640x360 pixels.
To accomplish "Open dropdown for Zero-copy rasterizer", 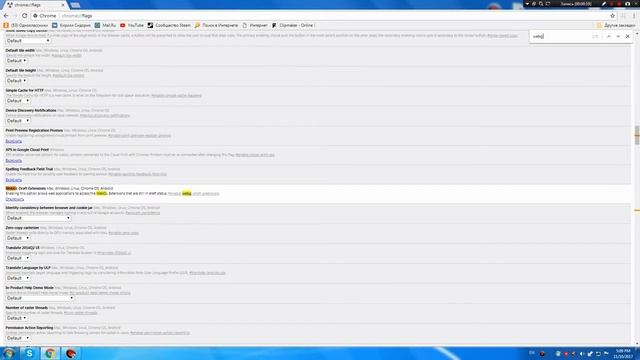I will (18, 238).
